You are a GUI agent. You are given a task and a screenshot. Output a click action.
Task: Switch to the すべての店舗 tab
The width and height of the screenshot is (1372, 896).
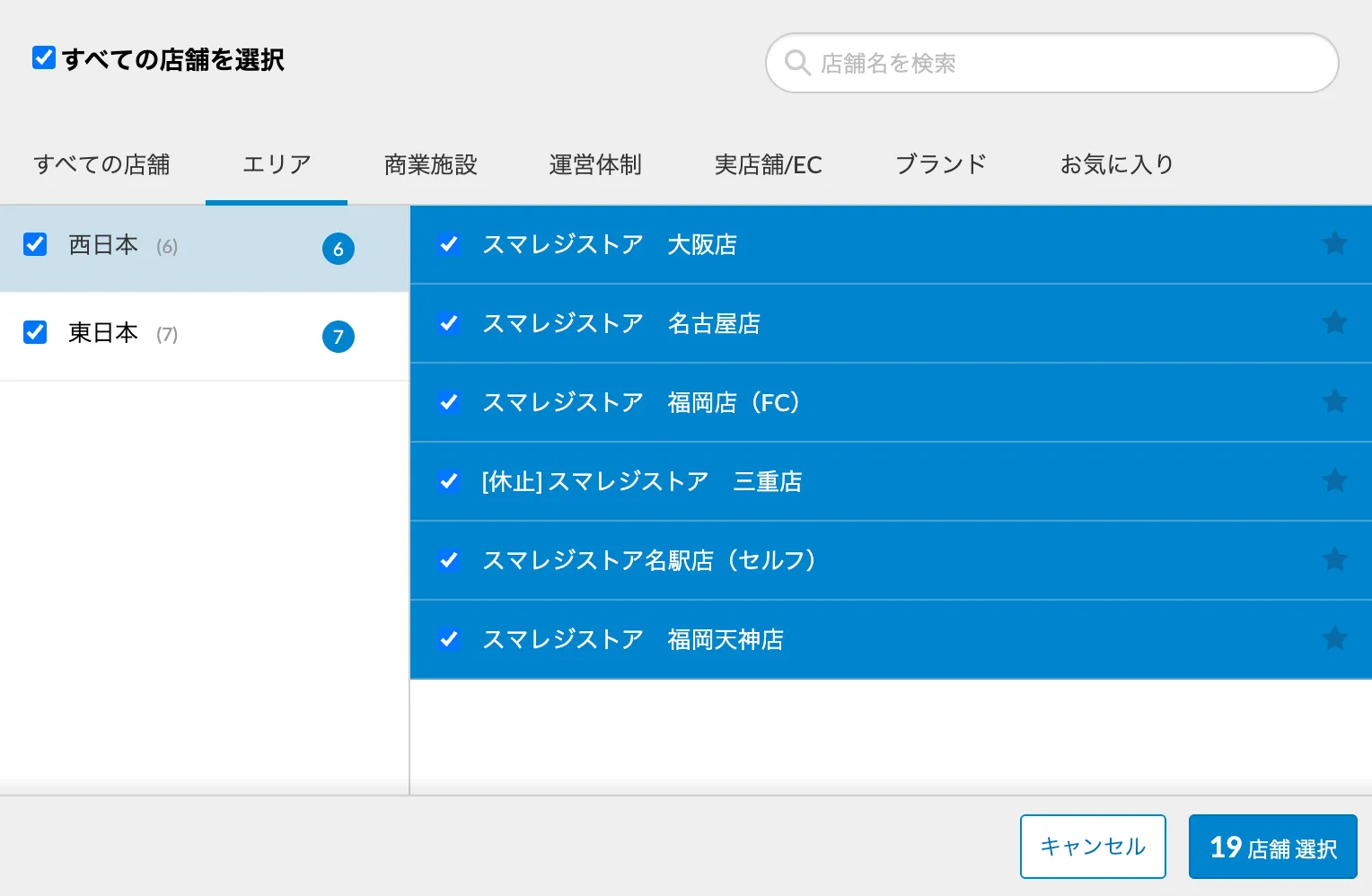tap(101, 164)
